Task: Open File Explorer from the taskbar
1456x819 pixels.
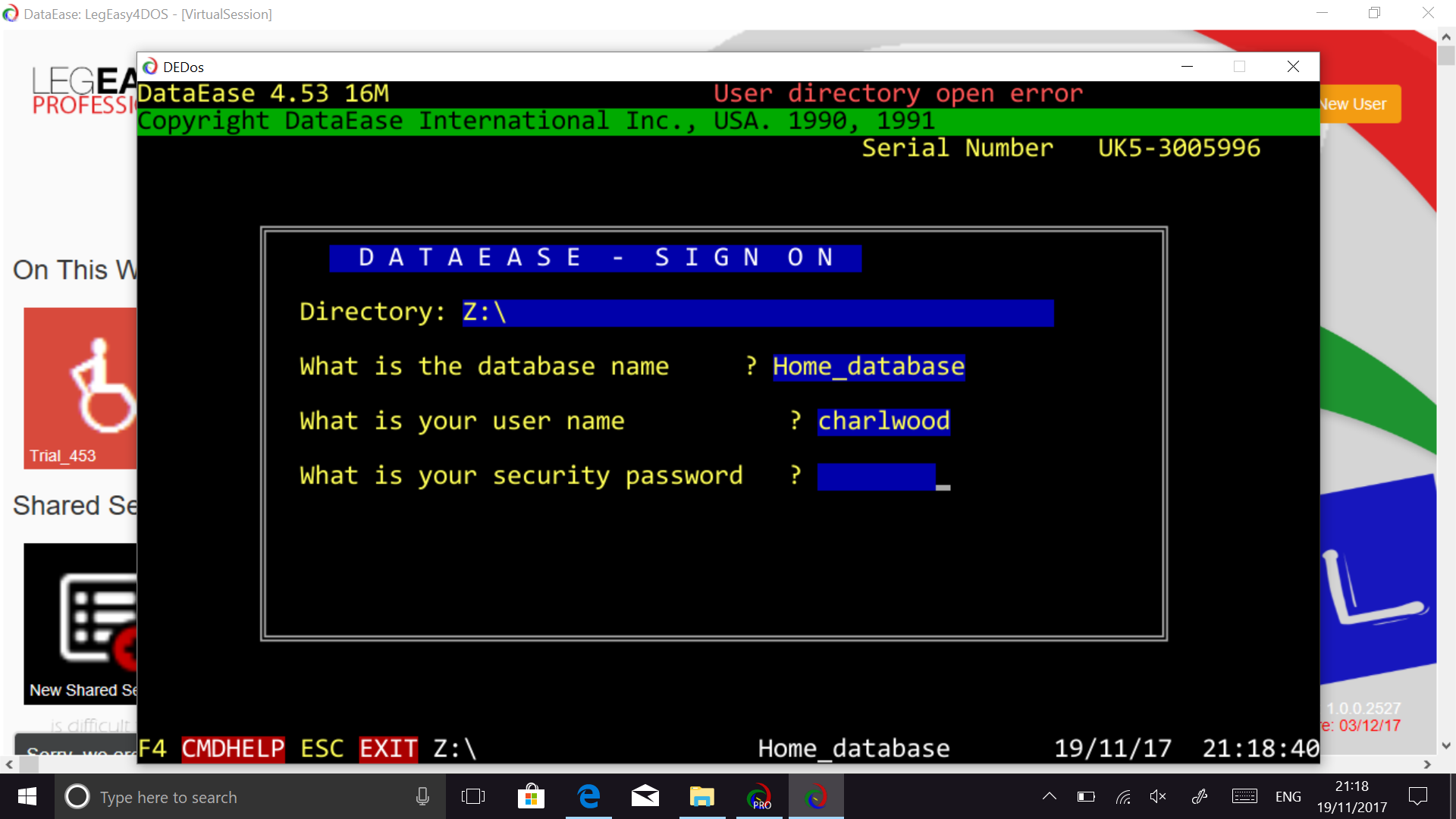Action: pos(702,797)
